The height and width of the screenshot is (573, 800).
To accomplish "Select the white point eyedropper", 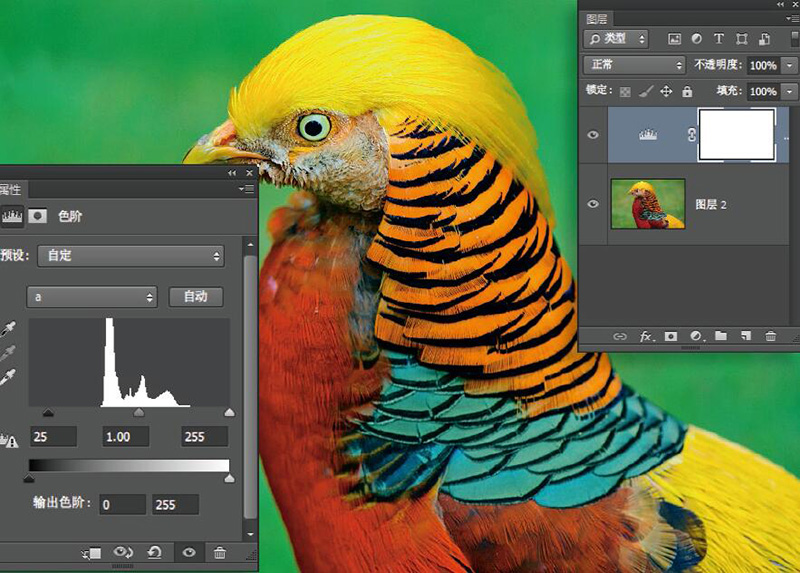I will [9, 377].
